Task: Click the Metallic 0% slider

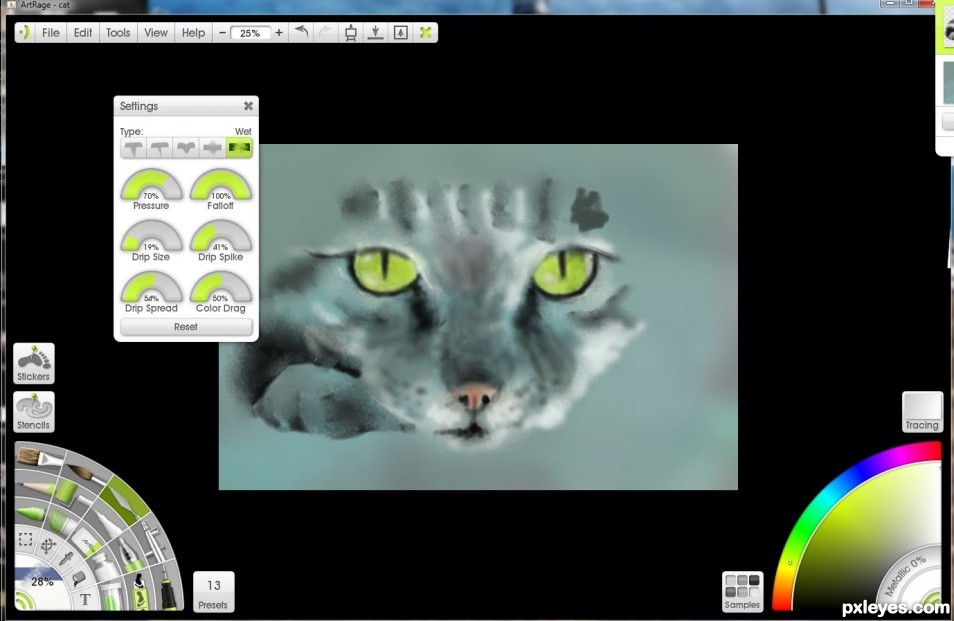Action: point(905,575)
